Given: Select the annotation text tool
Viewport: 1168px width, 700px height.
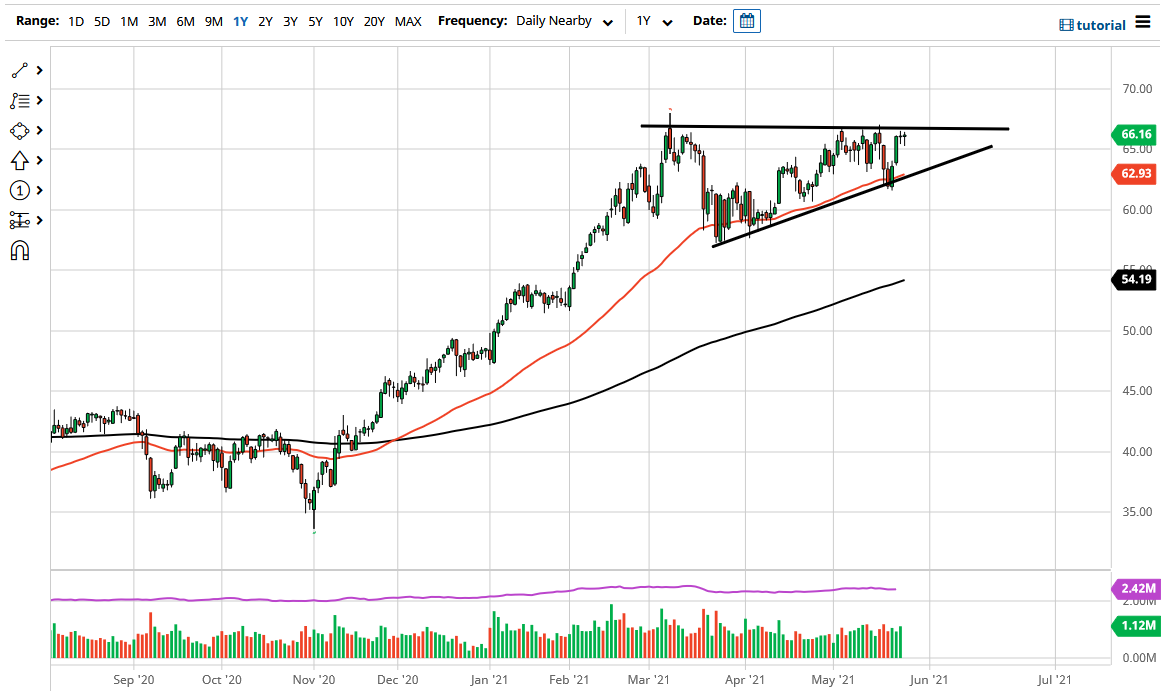Looking at the screenshot, I should (x=18, y=100).
